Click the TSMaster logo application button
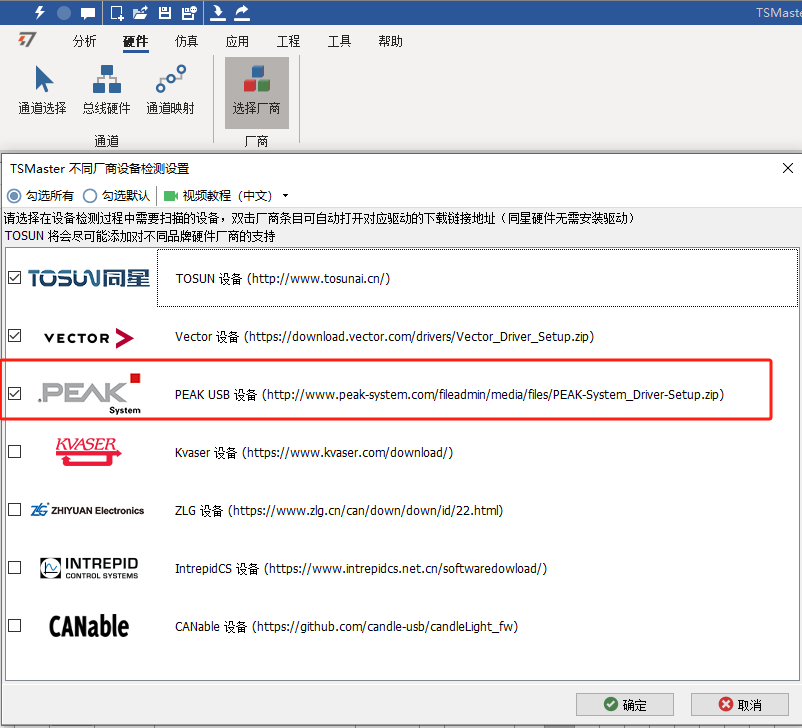Screen dimensions: 802x728 [27, 39]
